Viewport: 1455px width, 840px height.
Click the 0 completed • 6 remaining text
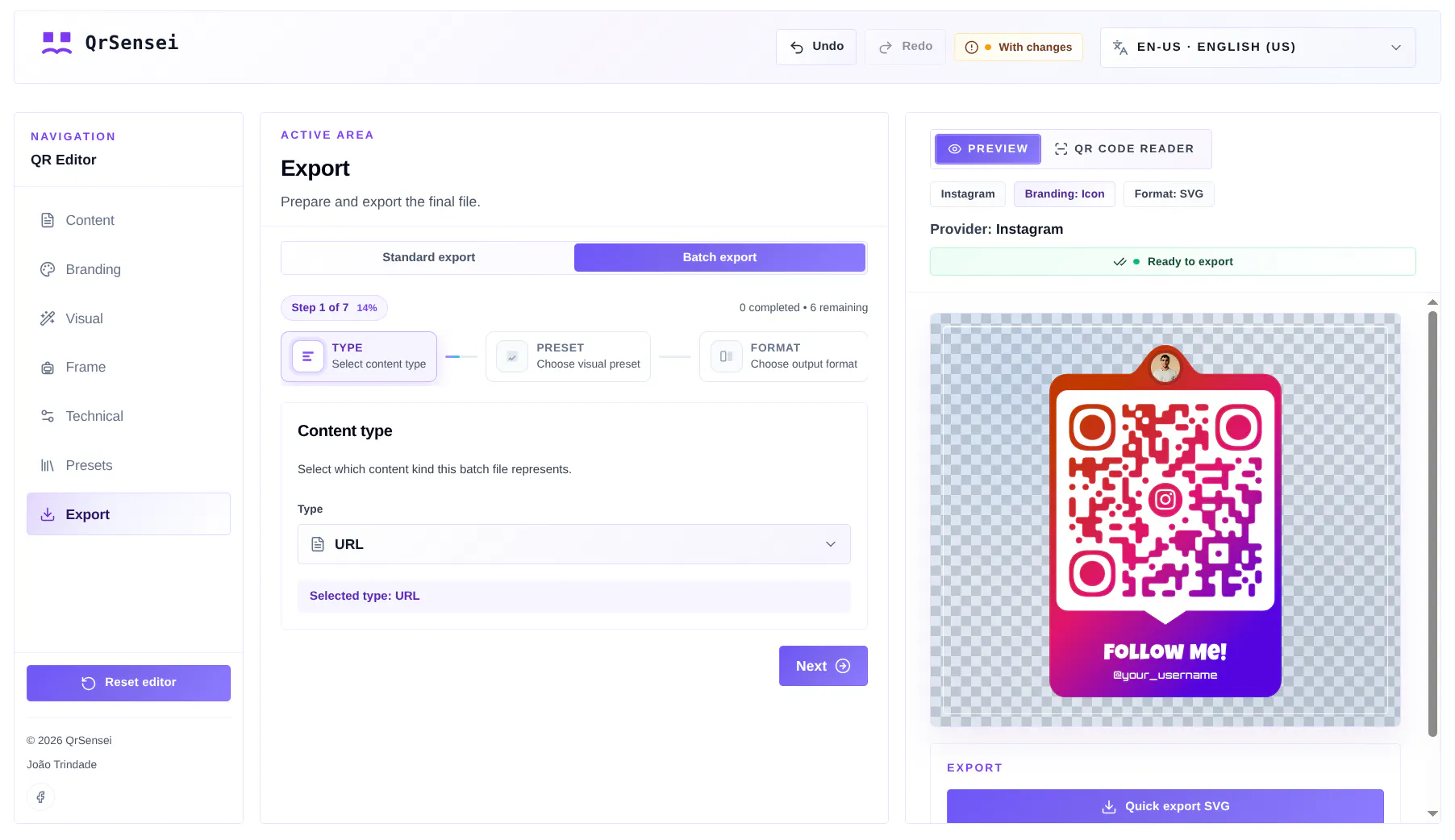803,308
